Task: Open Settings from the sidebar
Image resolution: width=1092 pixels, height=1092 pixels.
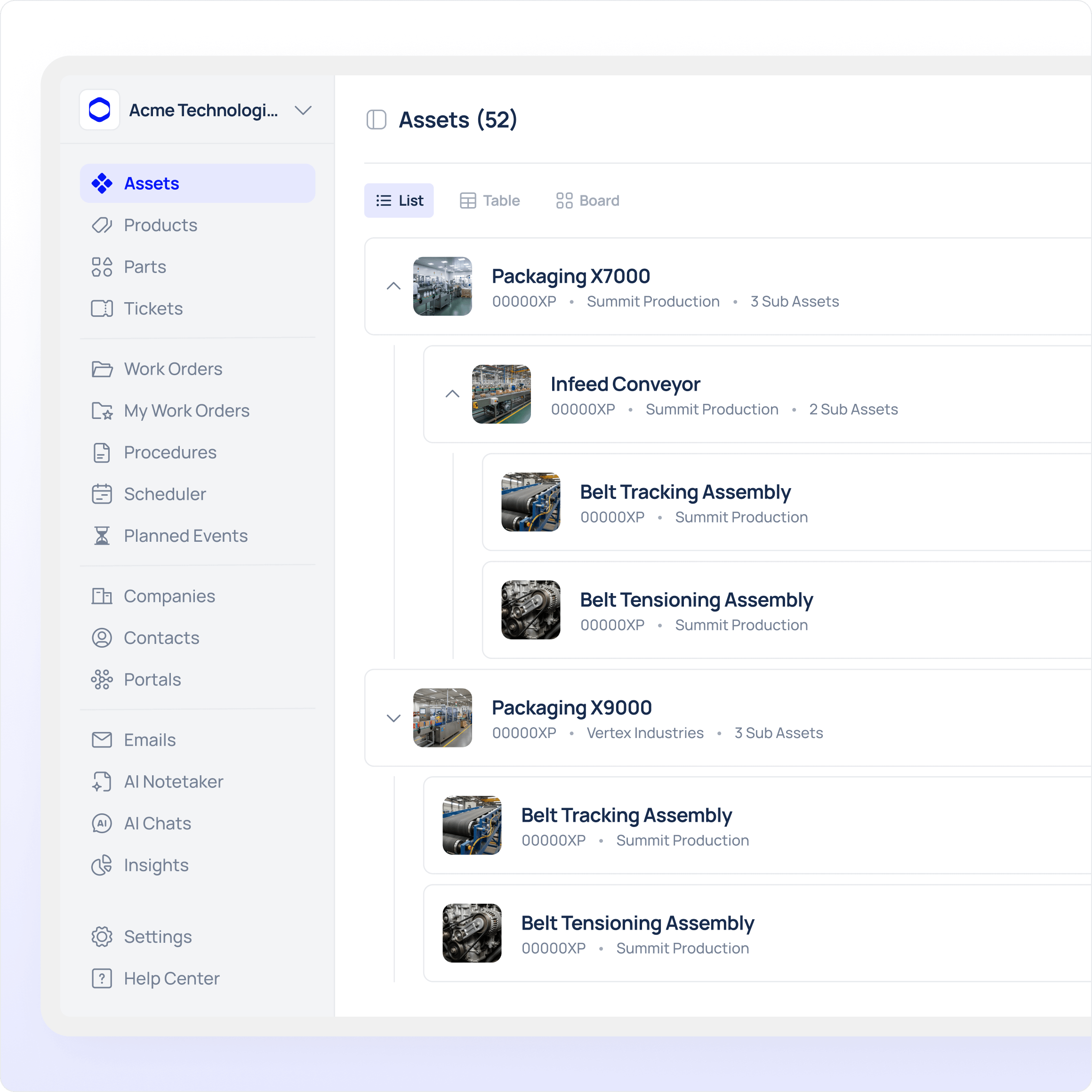Action: click(157, 937)
